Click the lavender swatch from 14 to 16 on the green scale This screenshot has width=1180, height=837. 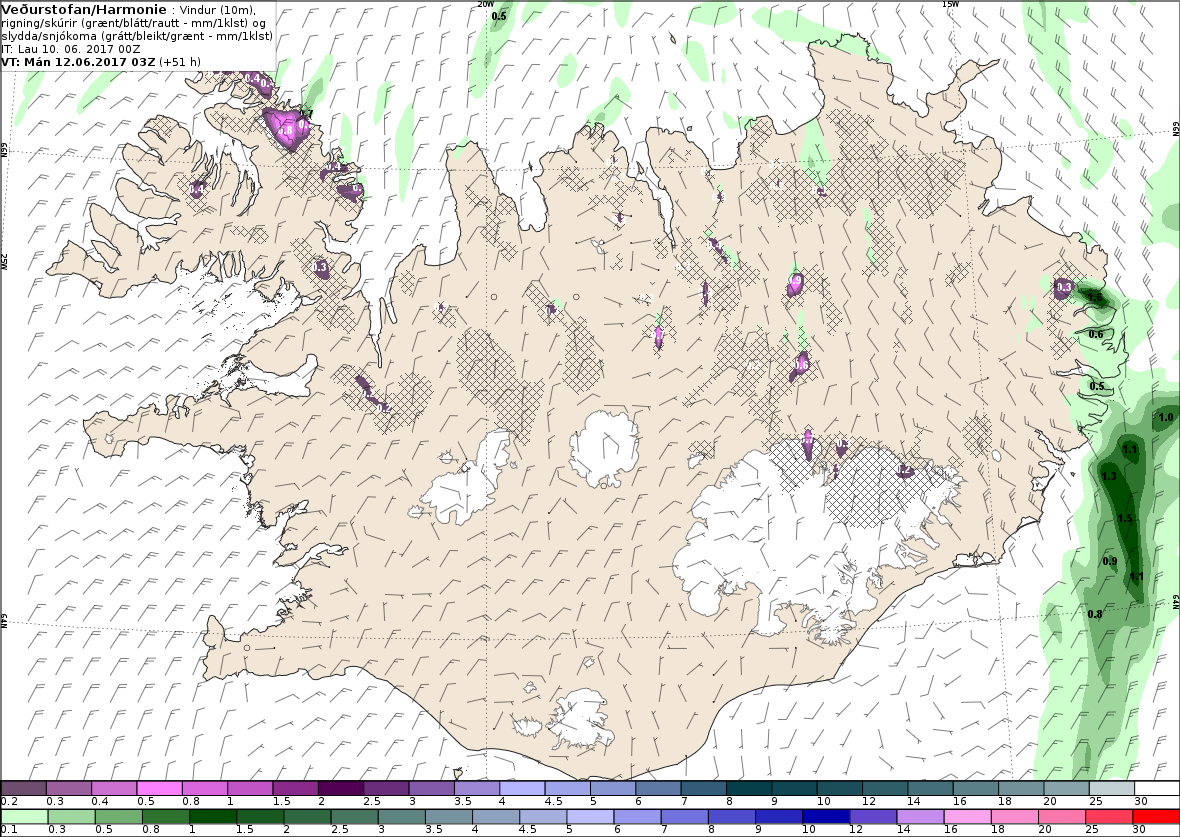click(x=920, y=817)
